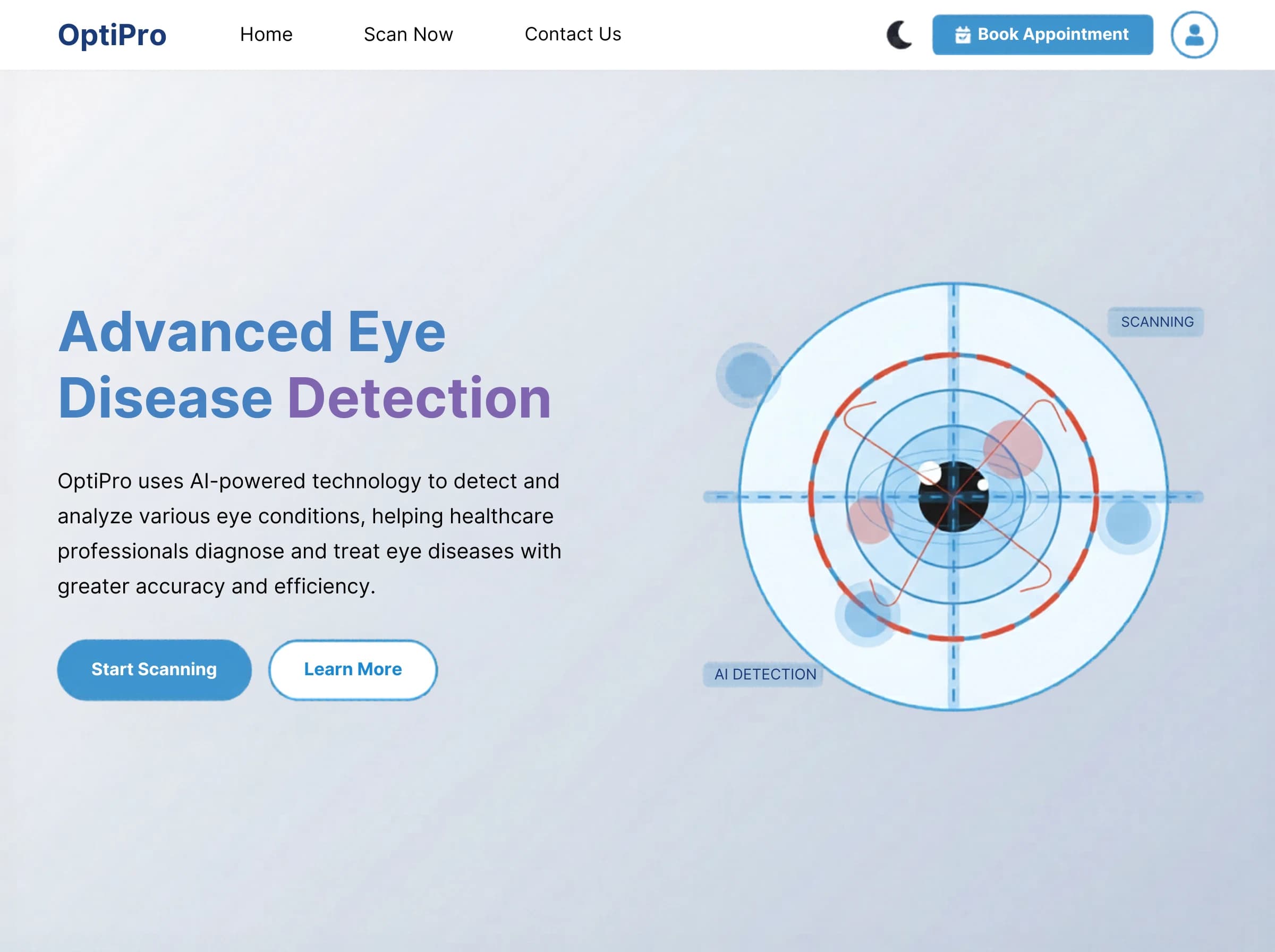Expand appointment options via Book Appointment
Screen dimensions: 1275x952
point(1043,35)
